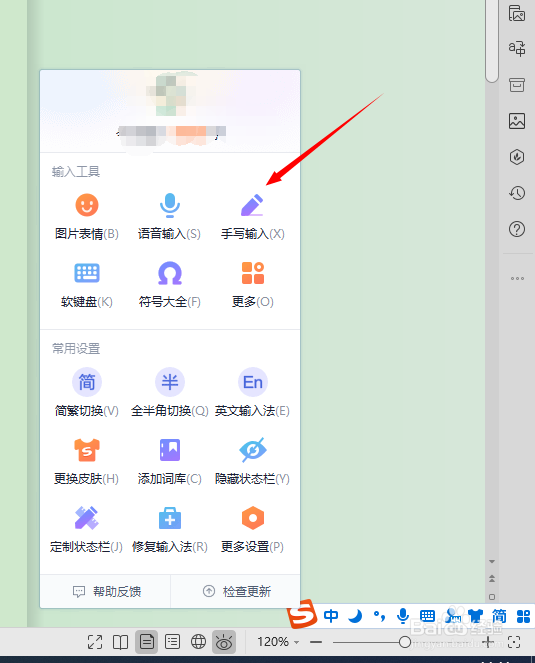The image size is (535, 663).
Task: Click the scrollbar down arrow
Action: point(492,562)
